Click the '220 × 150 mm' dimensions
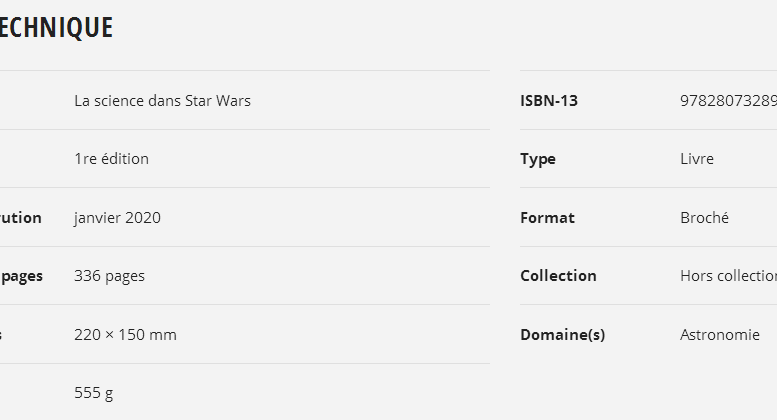 tap(125, 334)
